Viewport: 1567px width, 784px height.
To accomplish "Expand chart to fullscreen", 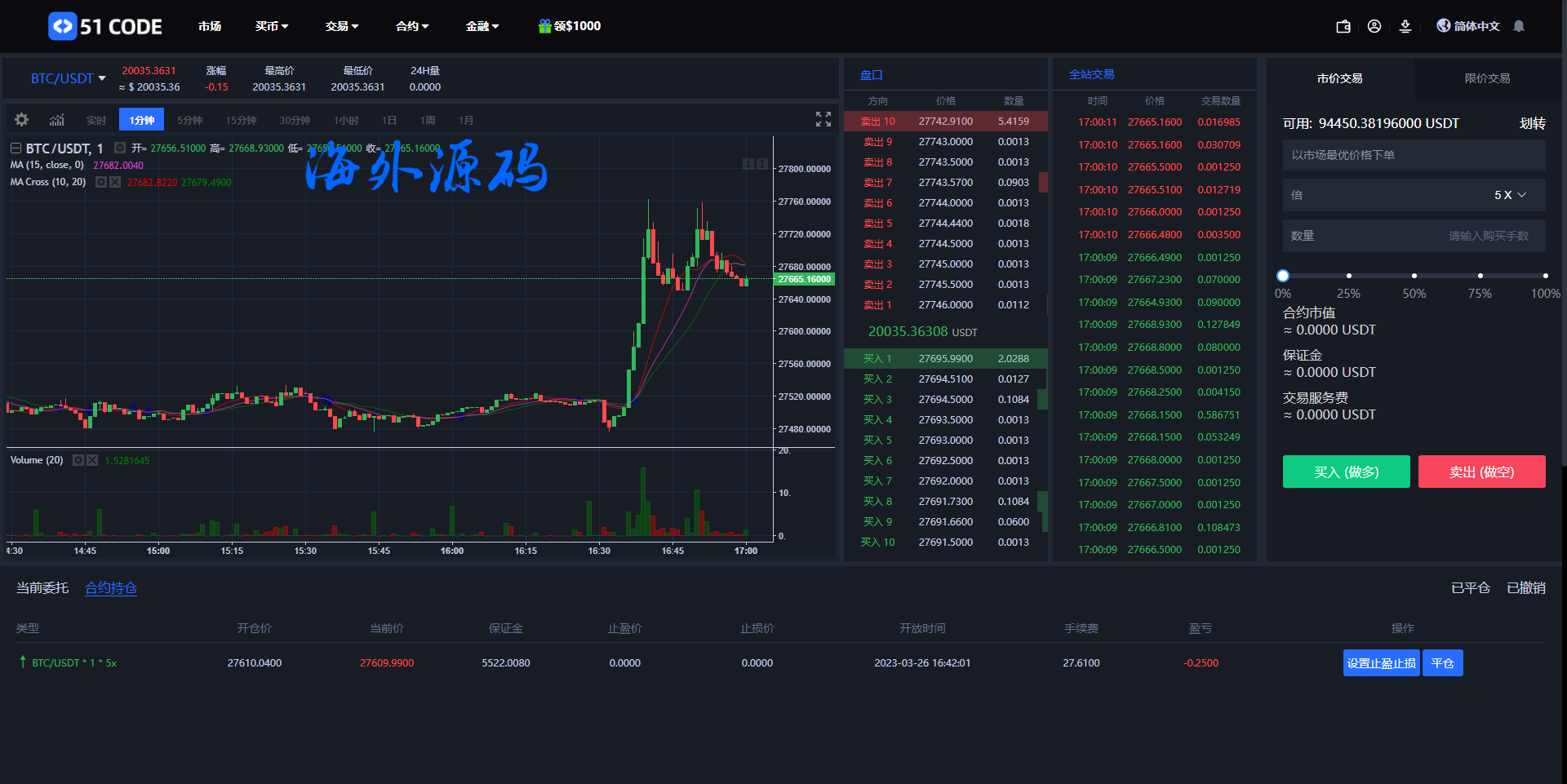I will click(x=823, y=119).
